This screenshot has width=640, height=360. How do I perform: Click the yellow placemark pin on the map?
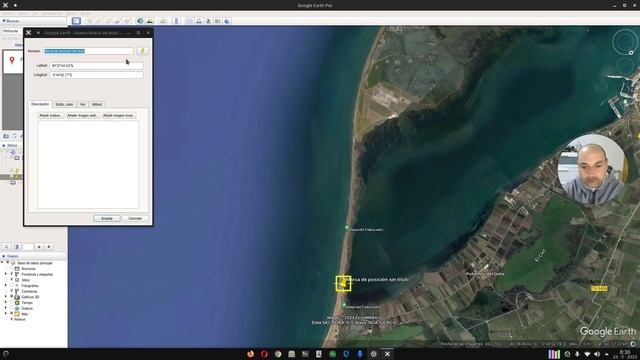tap(343, 283)
